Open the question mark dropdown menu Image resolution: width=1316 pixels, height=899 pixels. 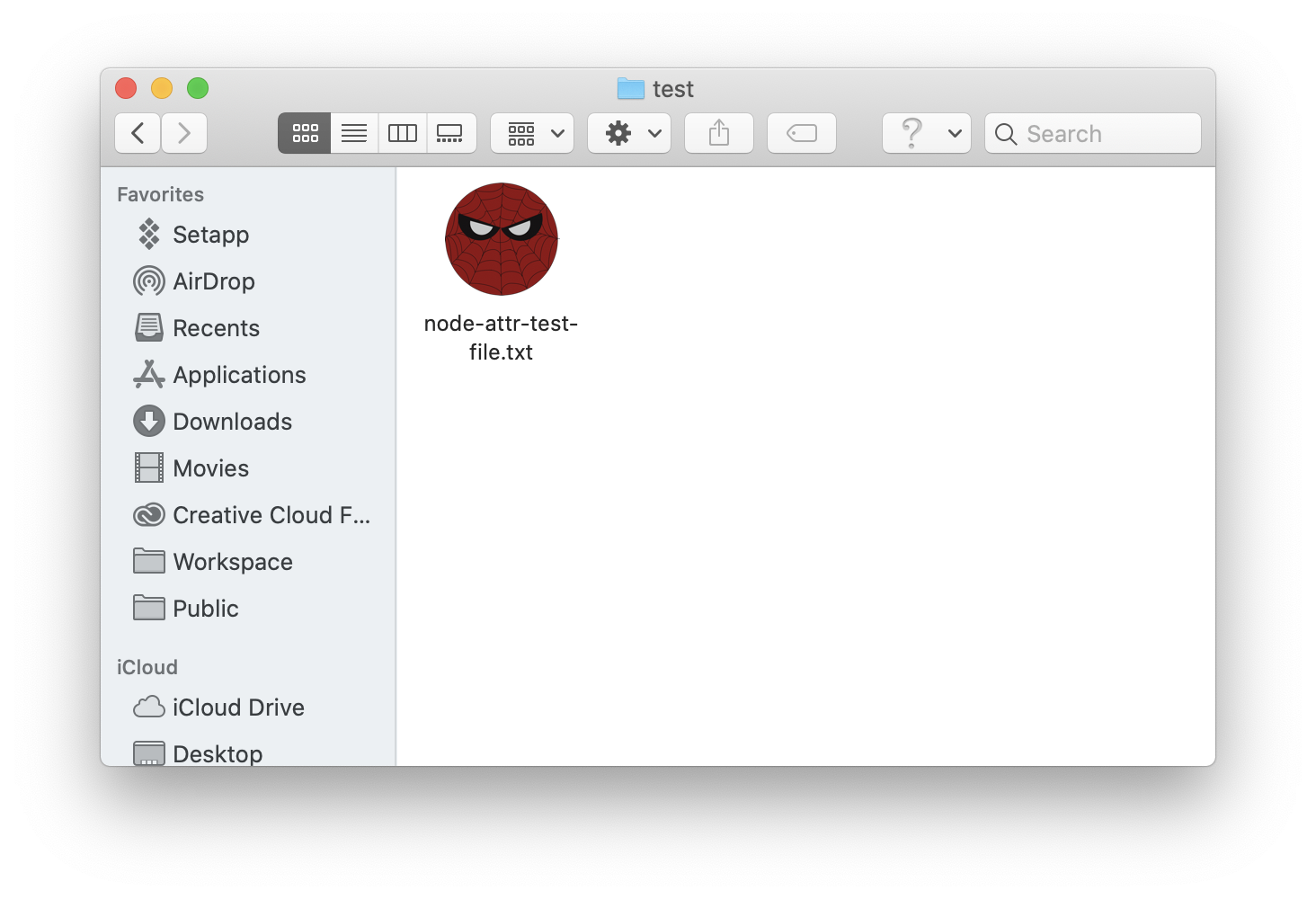pyautogui.click(x=926, y=134)
